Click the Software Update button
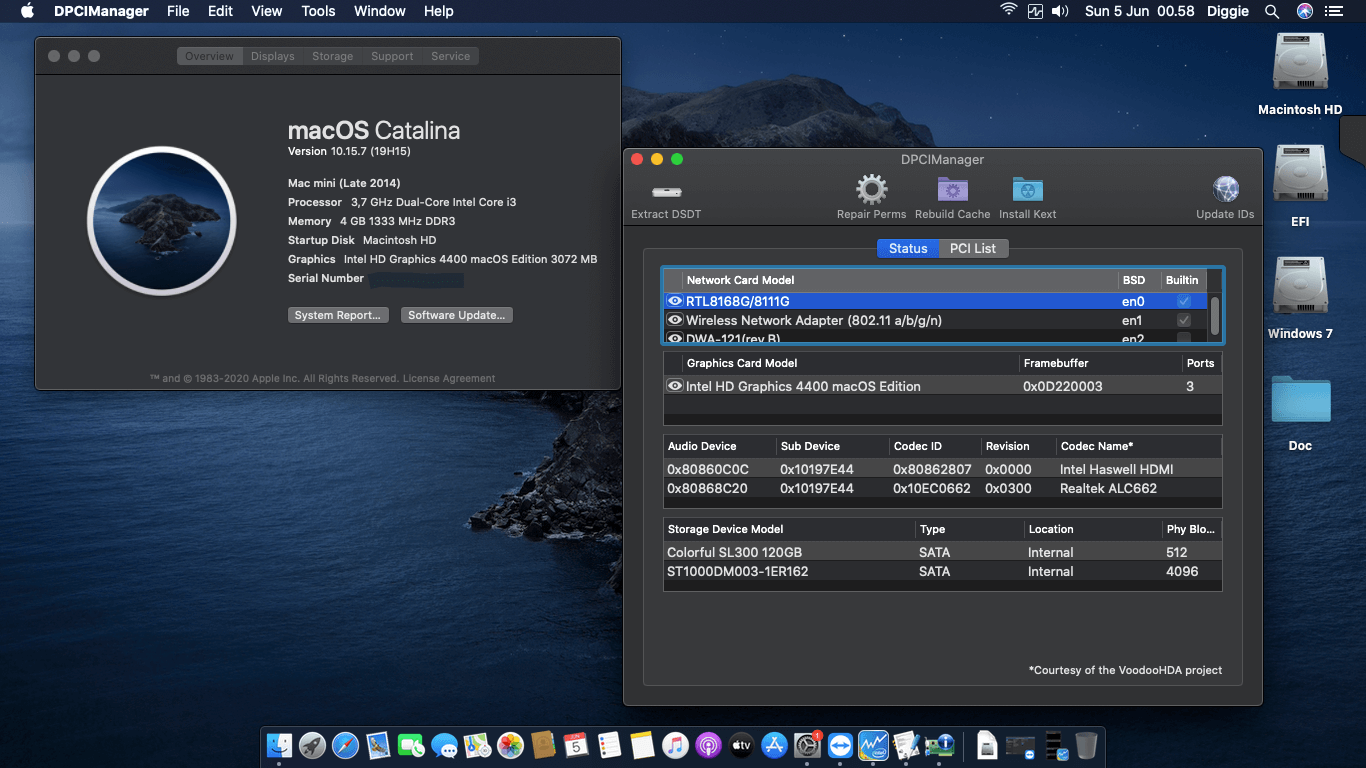This screenshot has width=1366, height=768. point(458,315)
